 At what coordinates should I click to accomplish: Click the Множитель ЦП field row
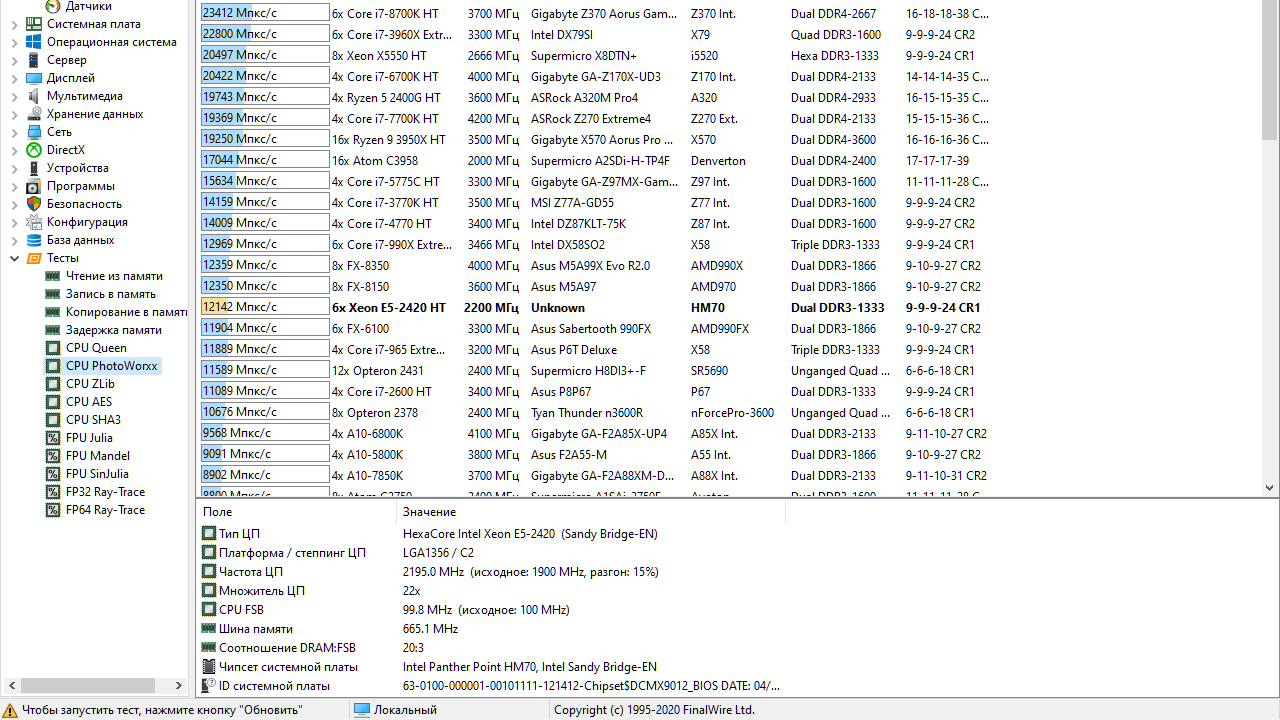490,591
